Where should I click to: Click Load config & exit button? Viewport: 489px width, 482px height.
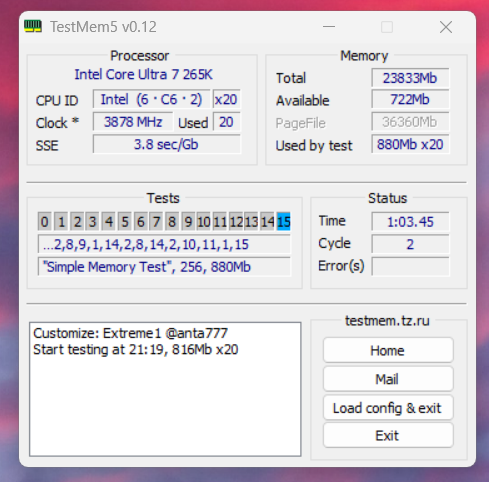(x=388, y=408)
